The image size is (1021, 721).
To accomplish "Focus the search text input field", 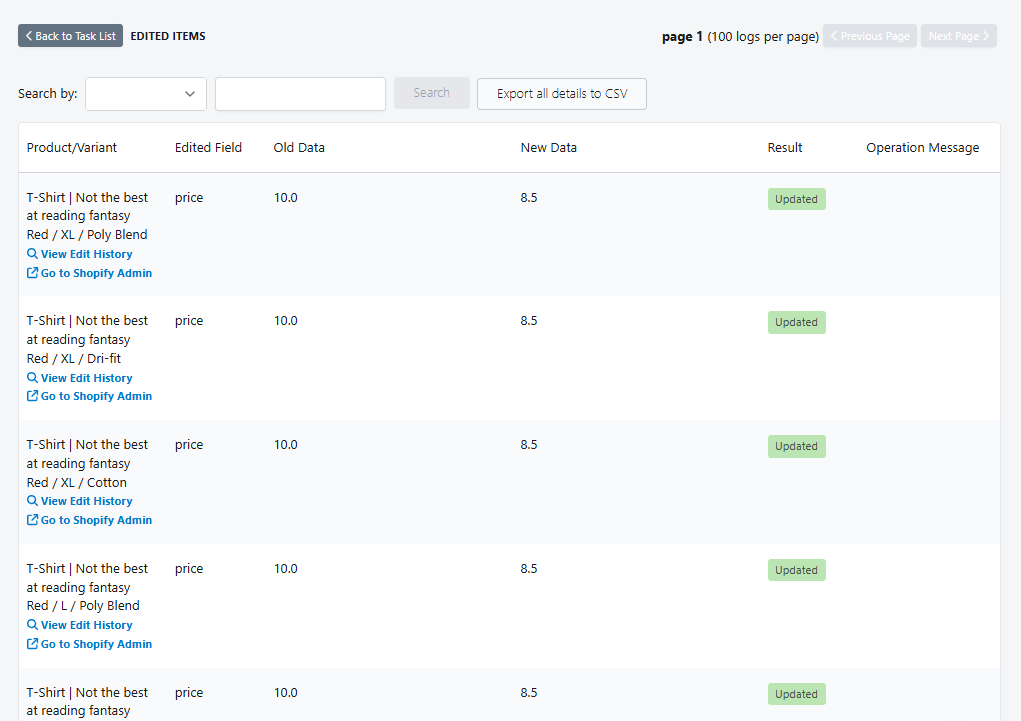I will point(300,94).
